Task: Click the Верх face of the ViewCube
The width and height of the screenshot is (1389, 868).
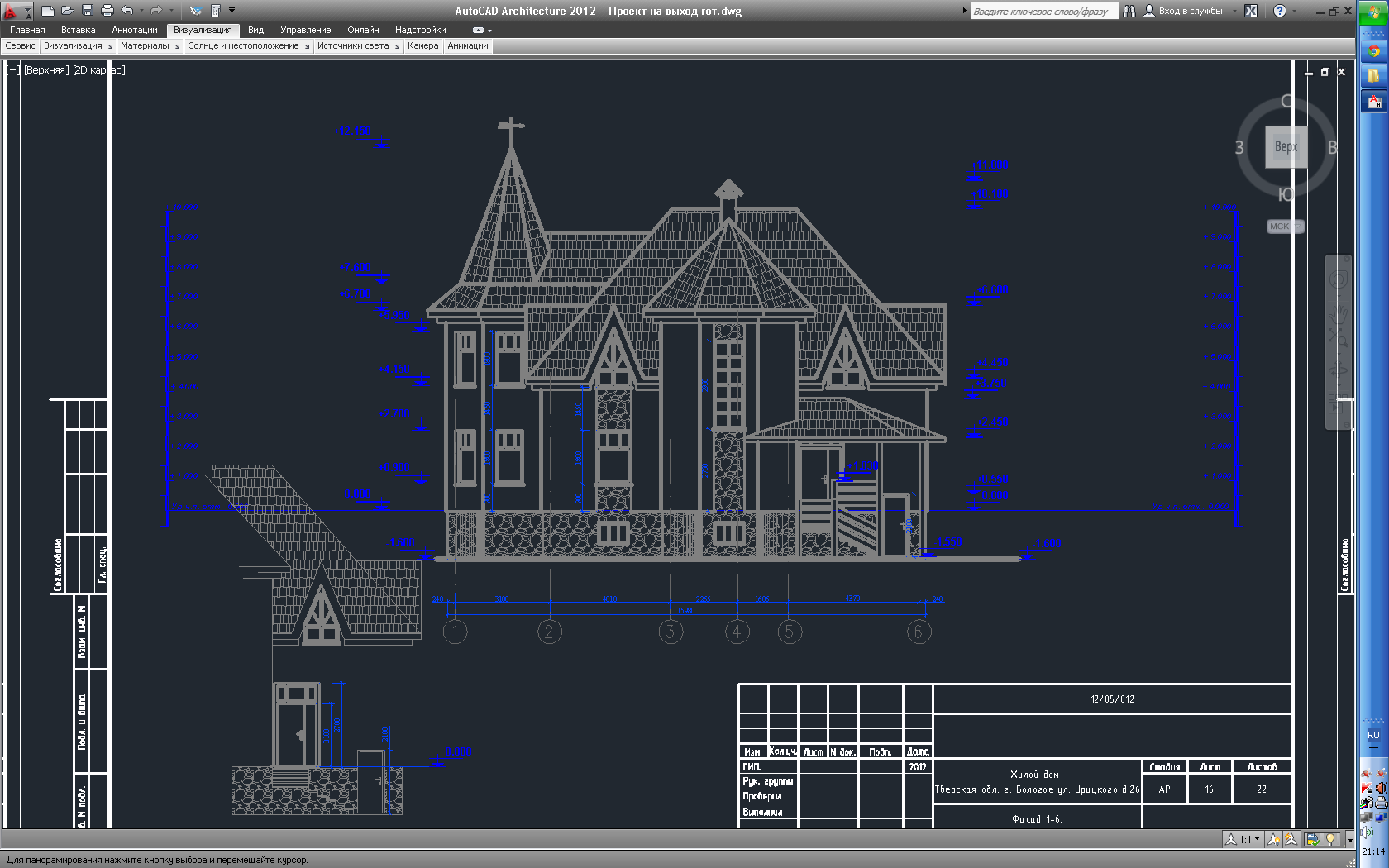Action: (x=1286, y=146)
